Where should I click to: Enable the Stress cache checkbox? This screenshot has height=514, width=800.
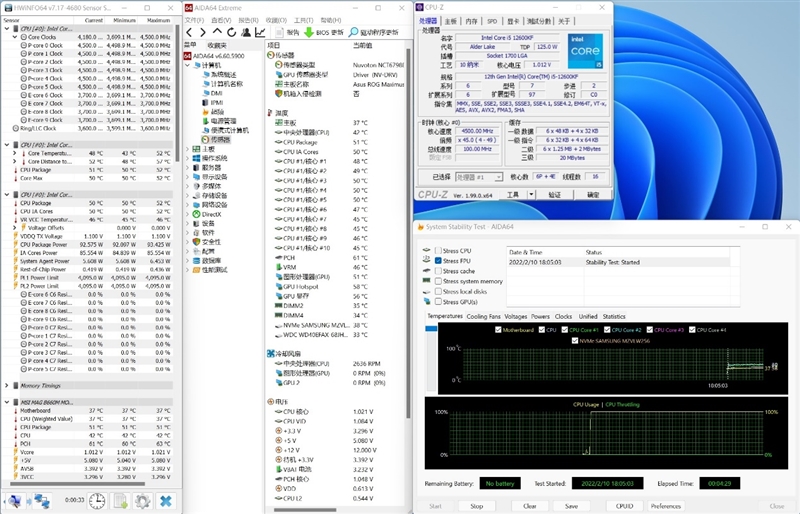(438, 271)
